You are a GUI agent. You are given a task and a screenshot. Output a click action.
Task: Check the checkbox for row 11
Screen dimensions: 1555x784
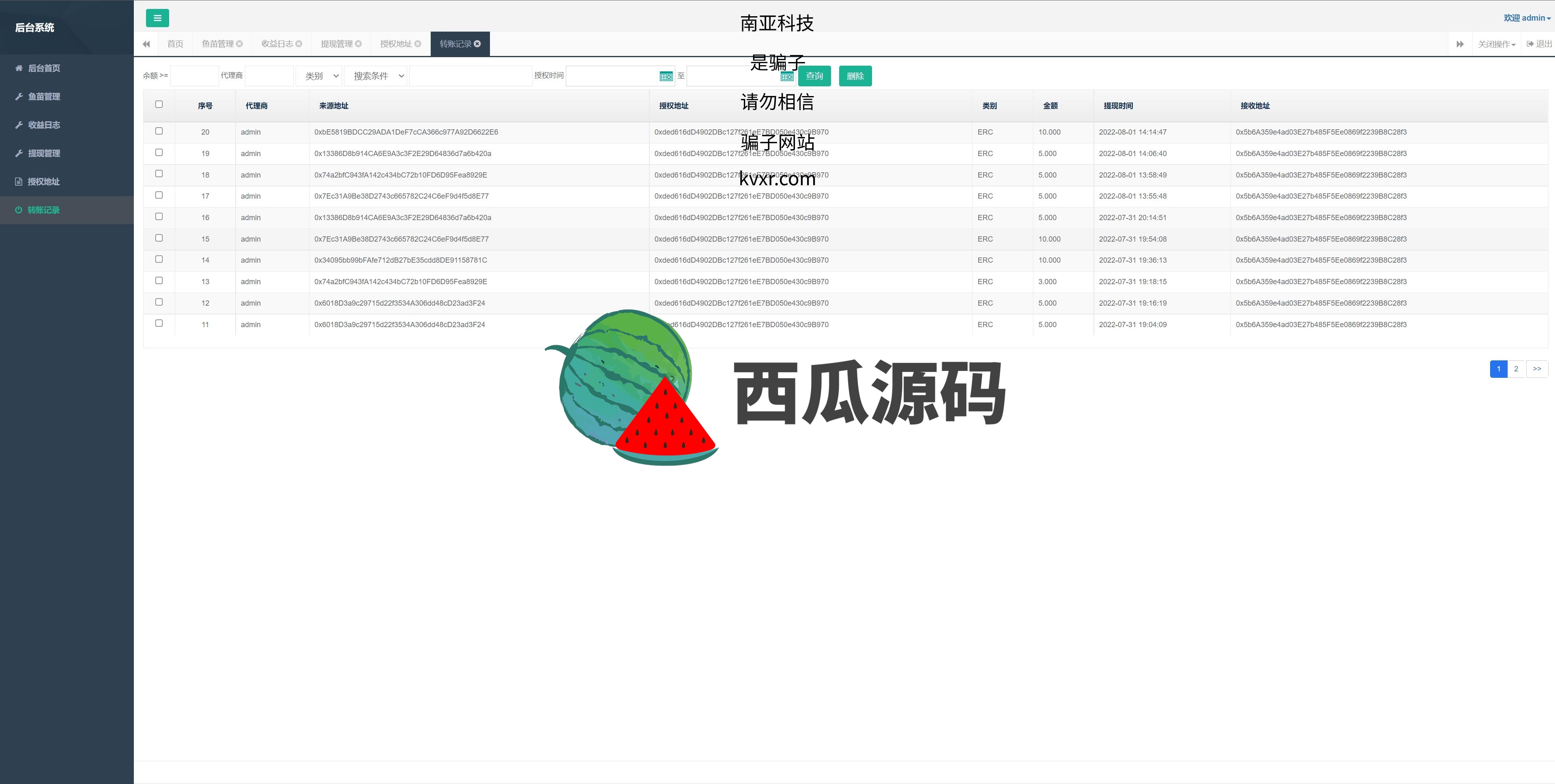pyautogui.click(x=159, y=323)
